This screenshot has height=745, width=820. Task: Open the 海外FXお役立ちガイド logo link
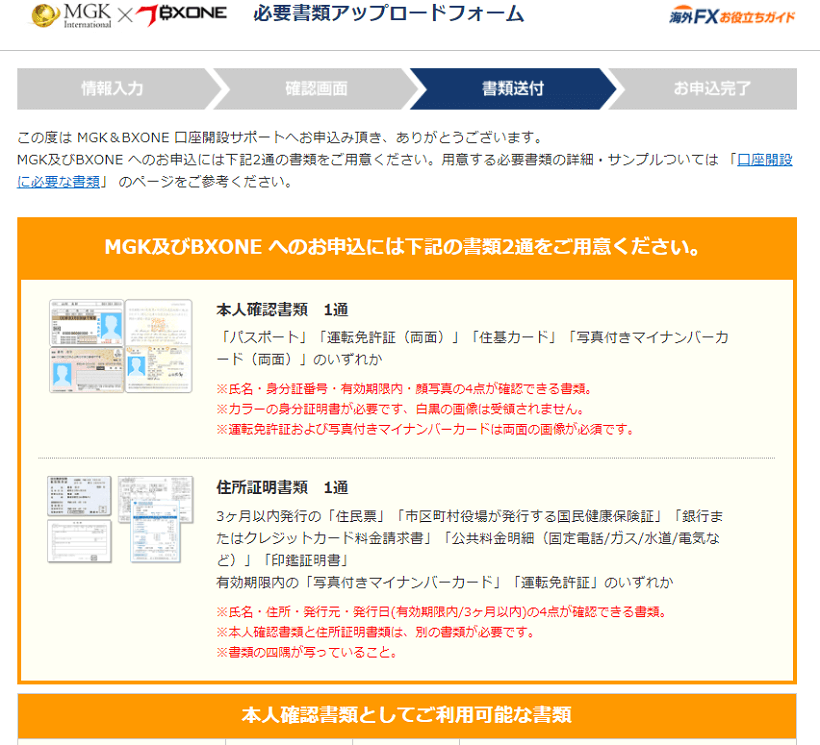pos(732,17)
